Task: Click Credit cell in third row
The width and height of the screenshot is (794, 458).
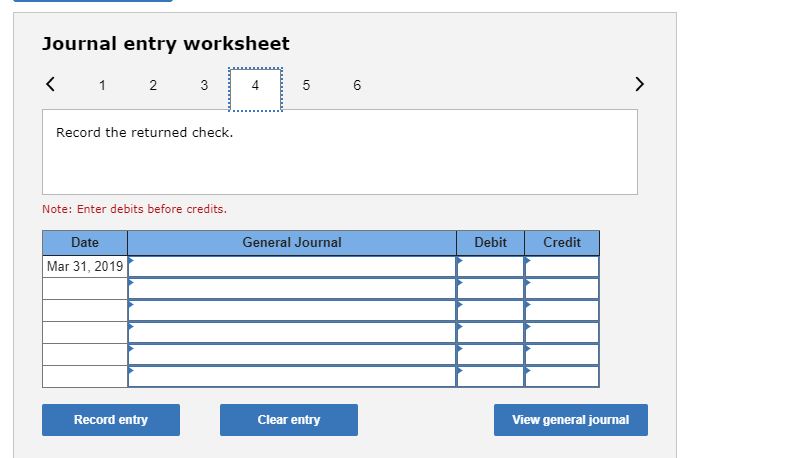Action: [562, 311]
